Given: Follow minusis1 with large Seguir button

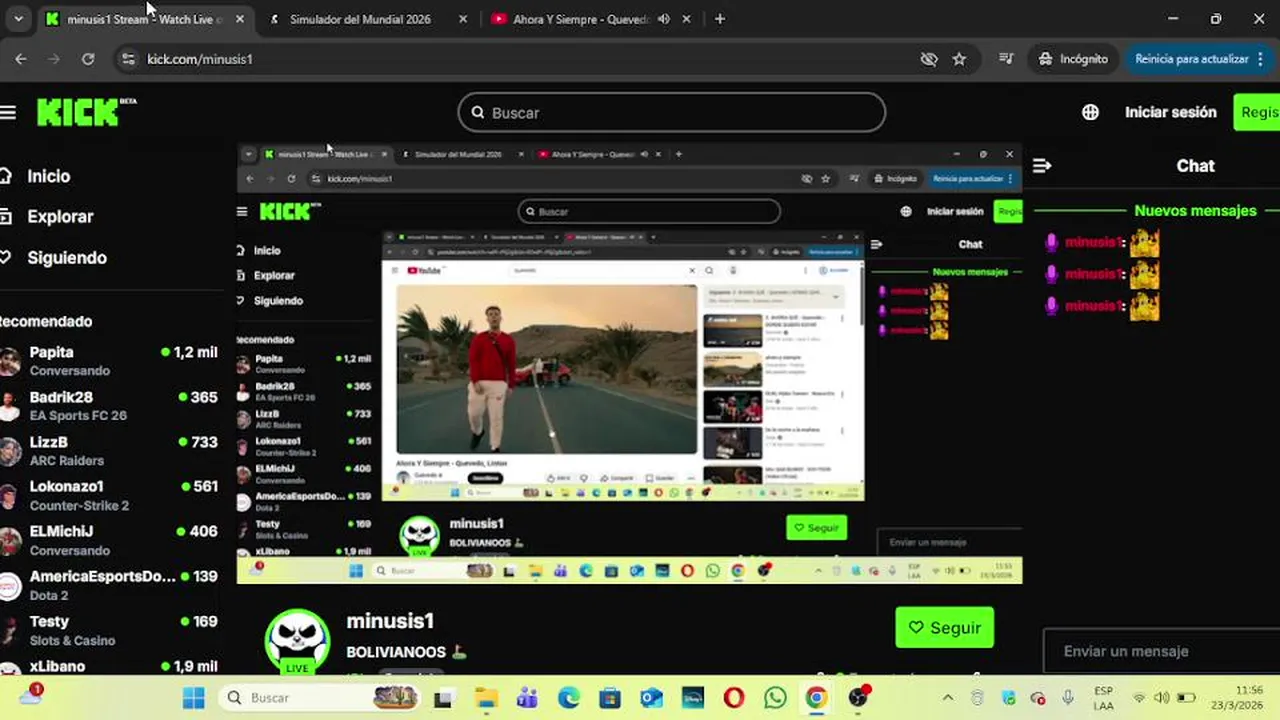Looking at the screenshot, I should 944,628.
